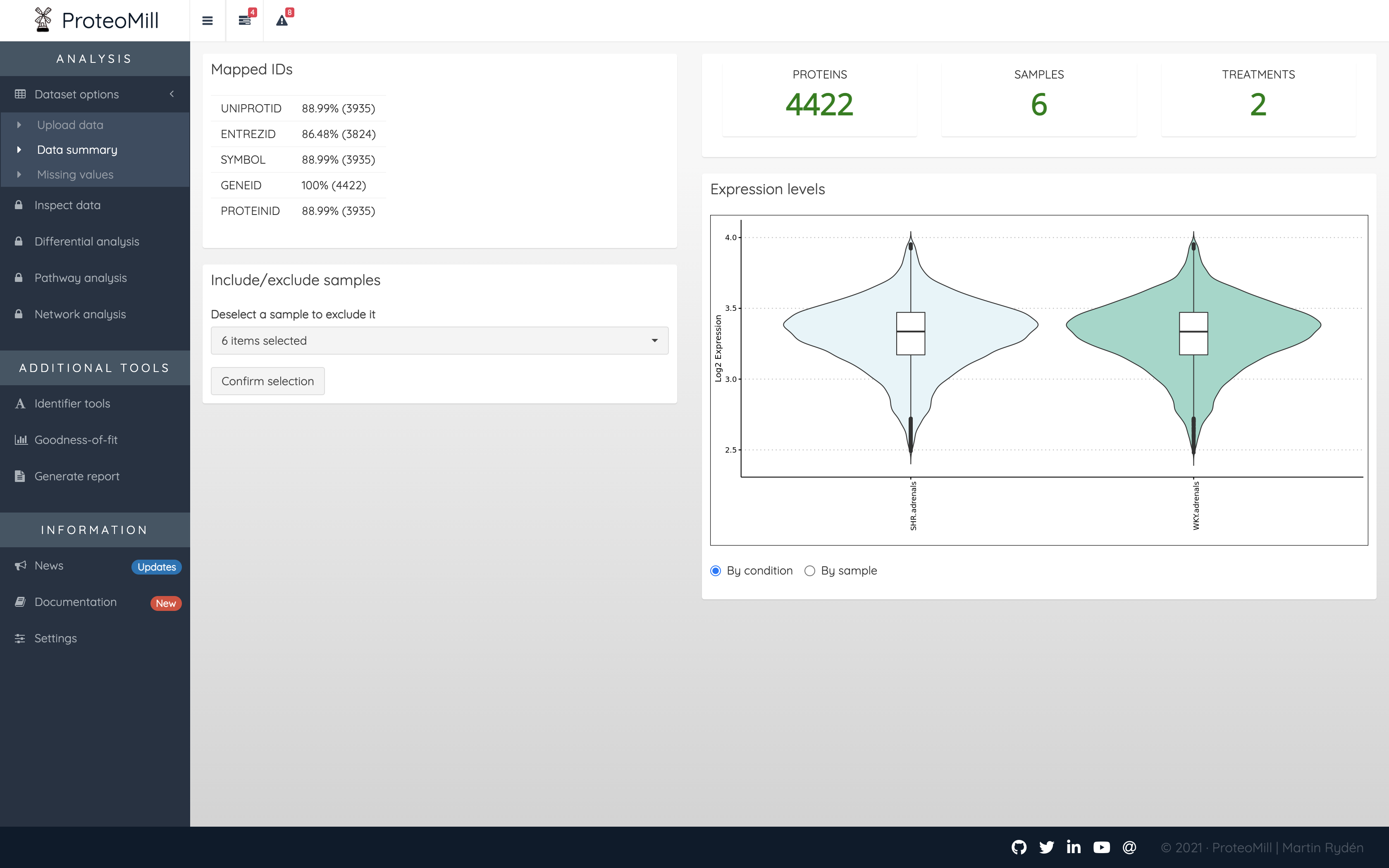Select the By sample radio button
Image resolution: width=1389 pixels, height=868 pixels.
point(809,571)
